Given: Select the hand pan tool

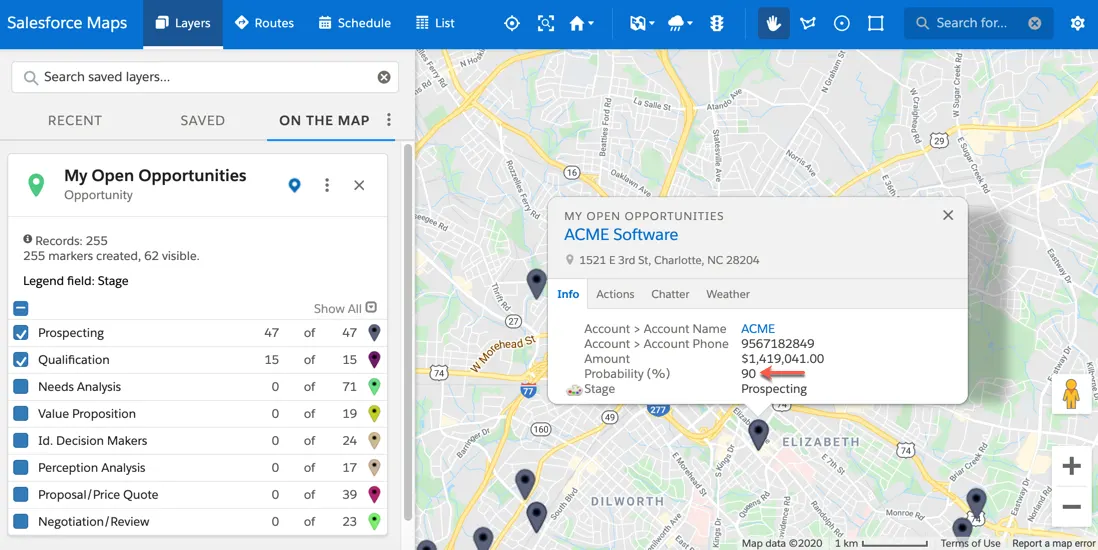Looking at the screenshot, I should (774, 23).
